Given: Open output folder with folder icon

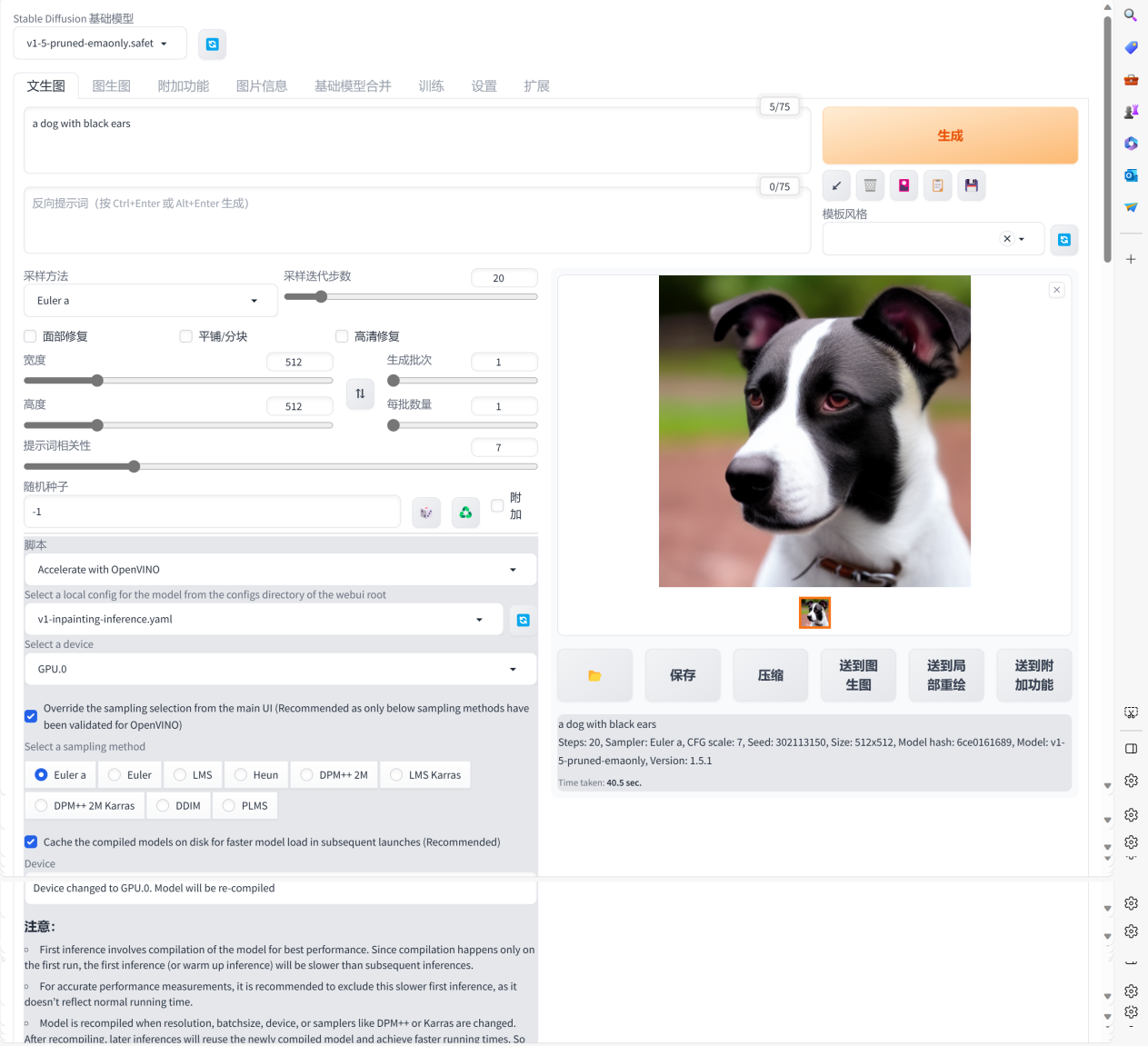Looking at the screenshot, I should pyautogui.click(x=594, y=675).
